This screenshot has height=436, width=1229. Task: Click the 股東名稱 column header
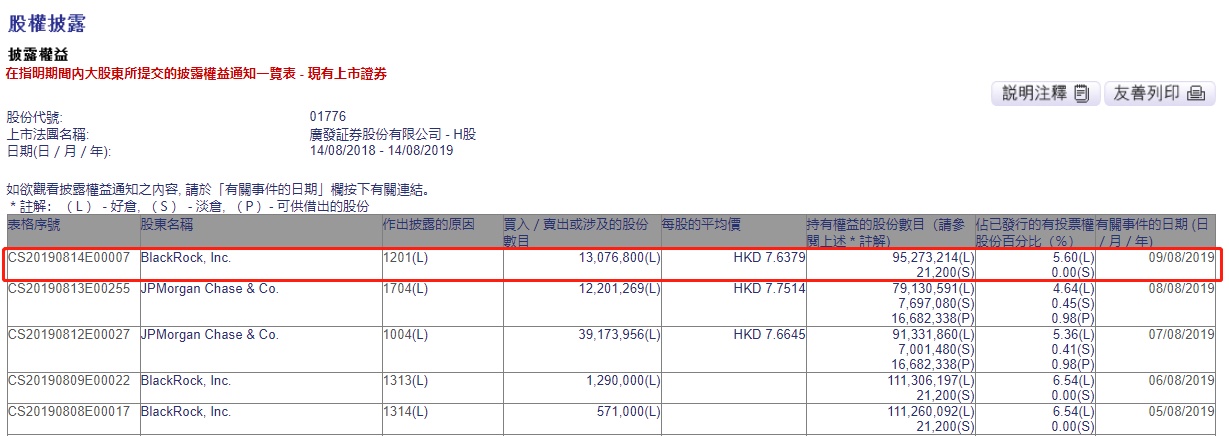[x=167, y=225]
